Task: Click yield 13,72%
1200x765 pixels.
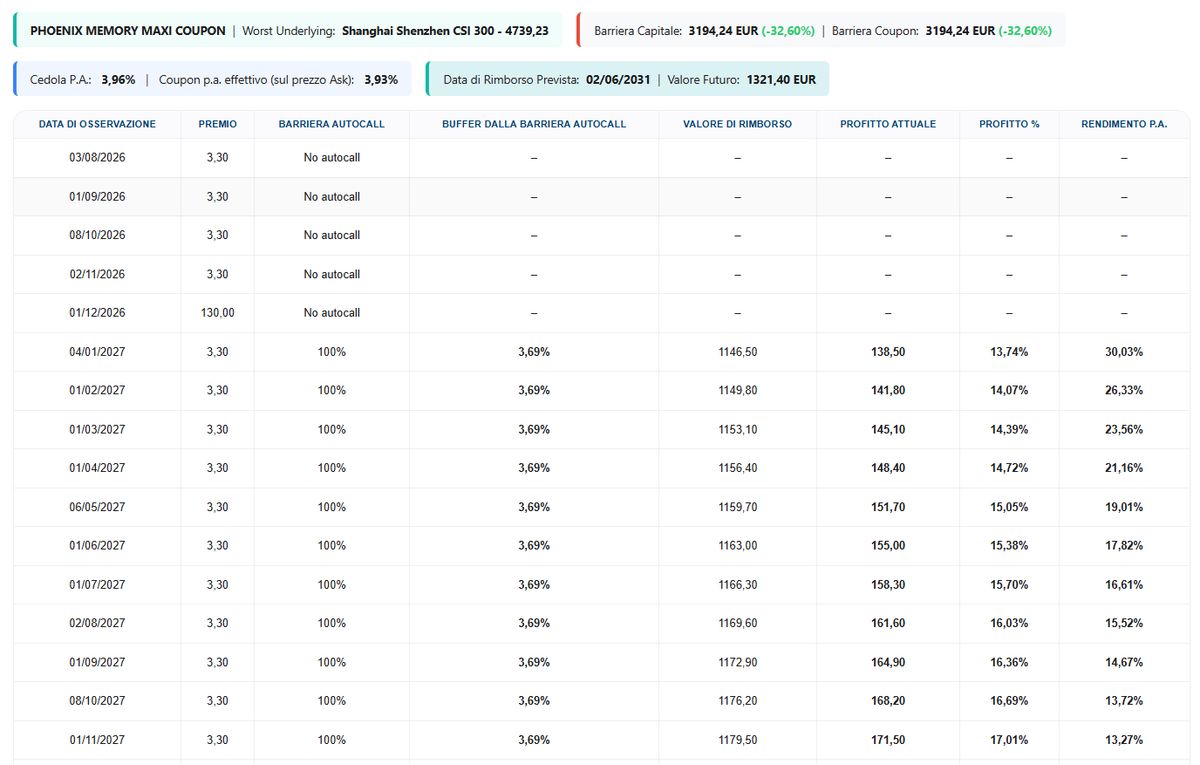Action: point(1124,701)
